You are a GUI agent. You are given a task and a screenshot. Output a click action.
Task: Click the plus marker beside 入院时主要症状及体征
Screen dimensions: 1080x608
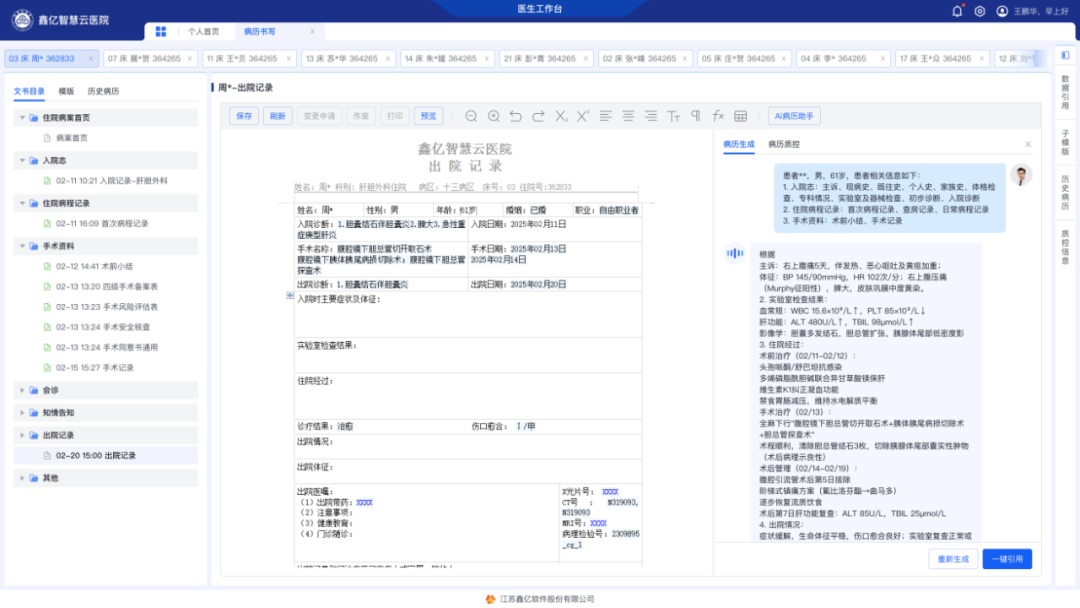[290, 295]
